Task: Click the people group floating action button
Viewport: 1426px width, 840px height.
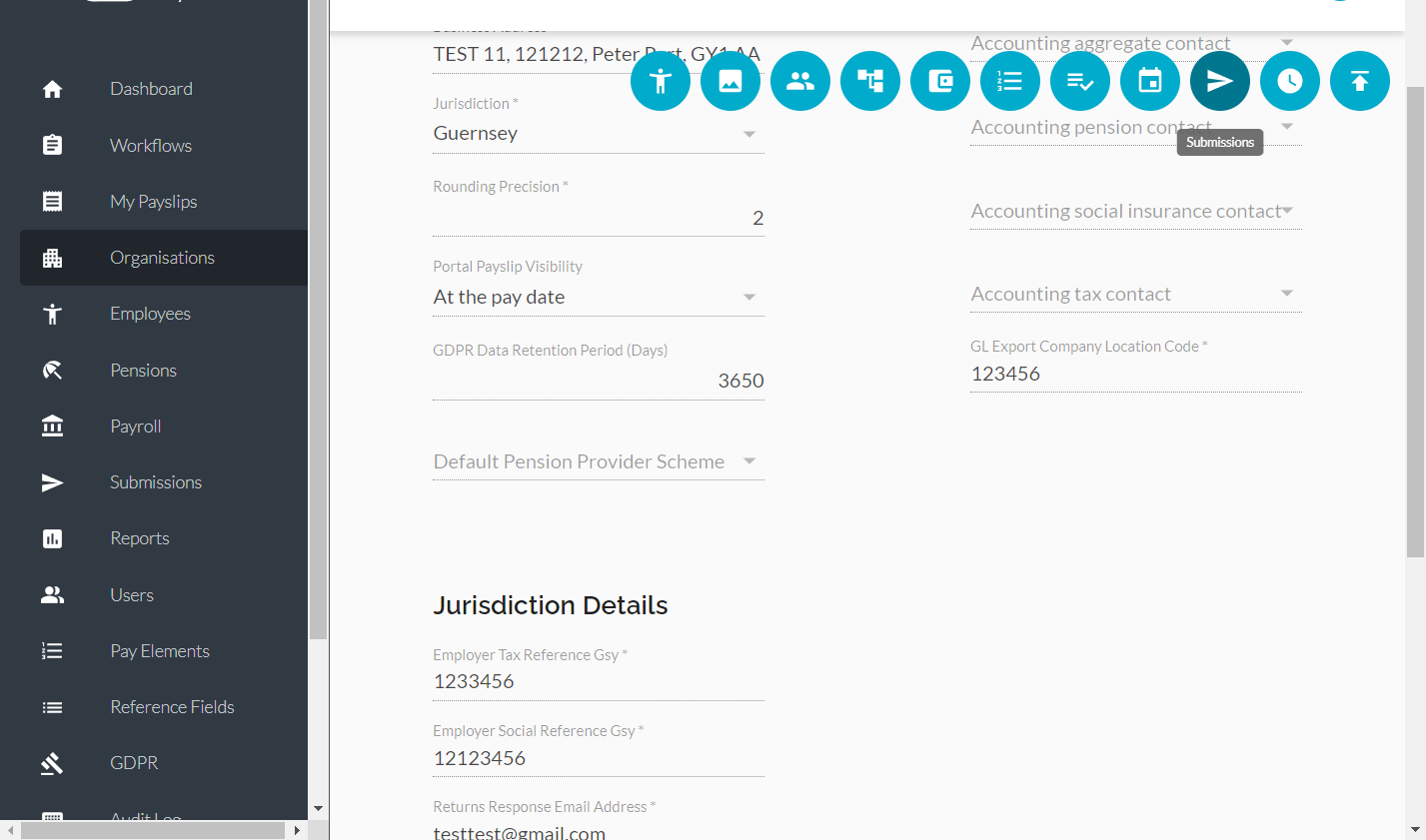Action: click(x=800, y=81)
